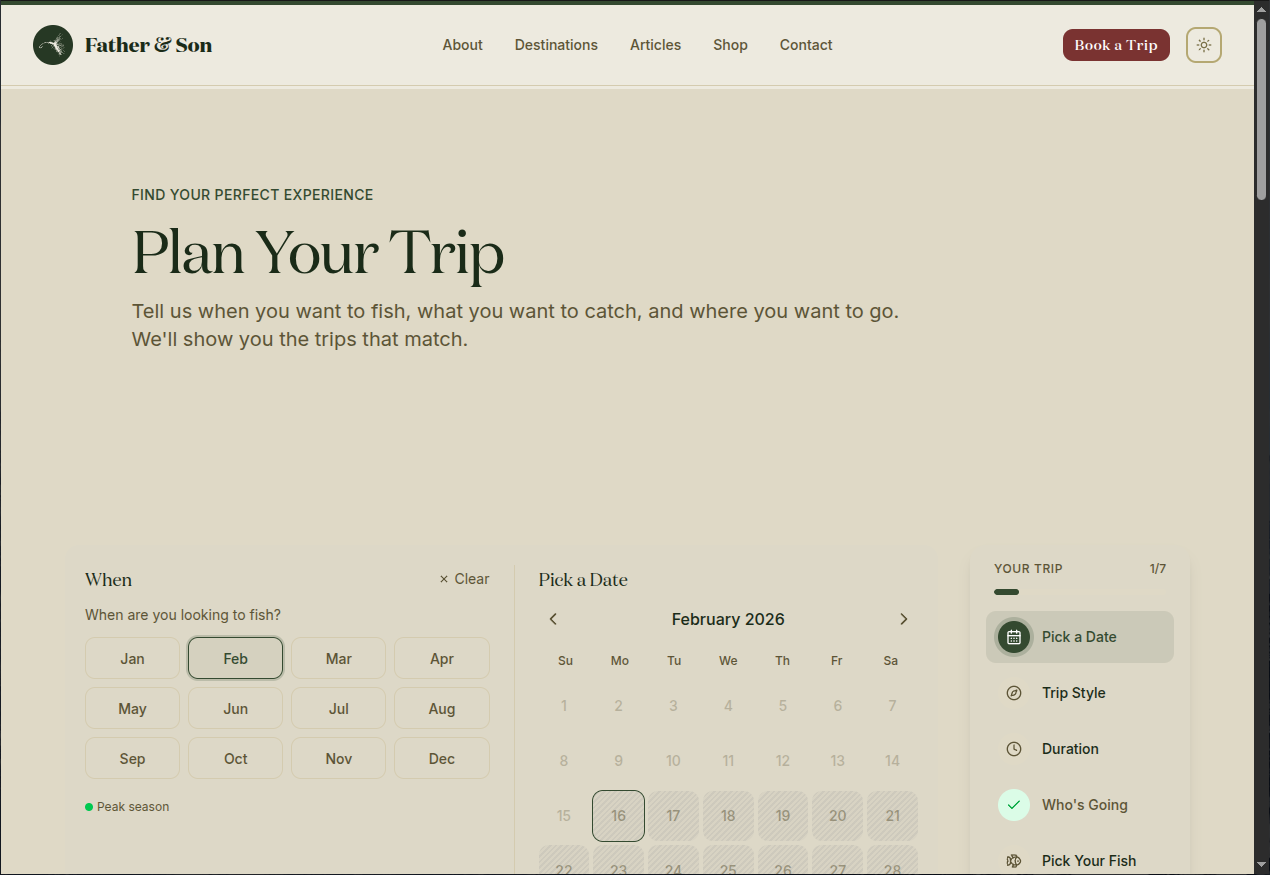The image size is (1270, 875).
Task: Toggle the Jun month button
Action: pyautogui.click(x=235, y=708)
